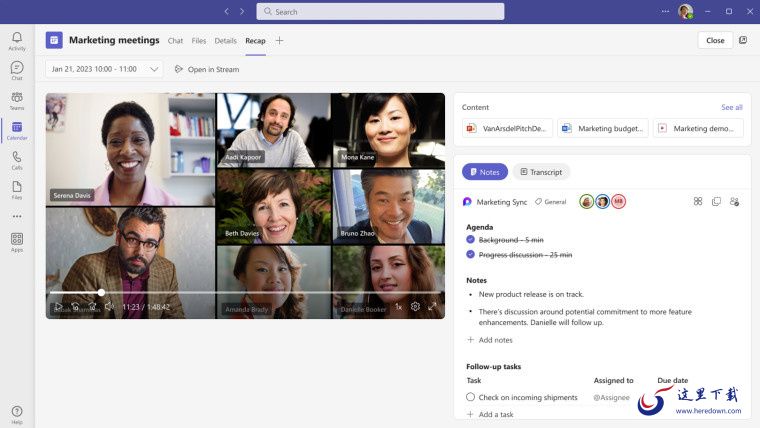Uncheck Background – 5 min agenda item
The height and width of the screenshot is (428, 760).
470,239
